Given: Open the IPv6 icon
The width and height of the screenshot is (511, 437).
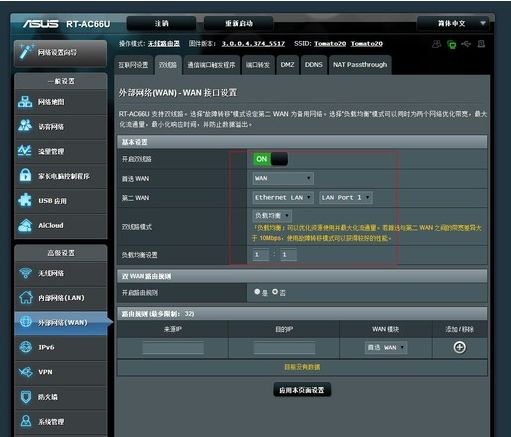Looking at the screenshot, I should click(26, 347).
